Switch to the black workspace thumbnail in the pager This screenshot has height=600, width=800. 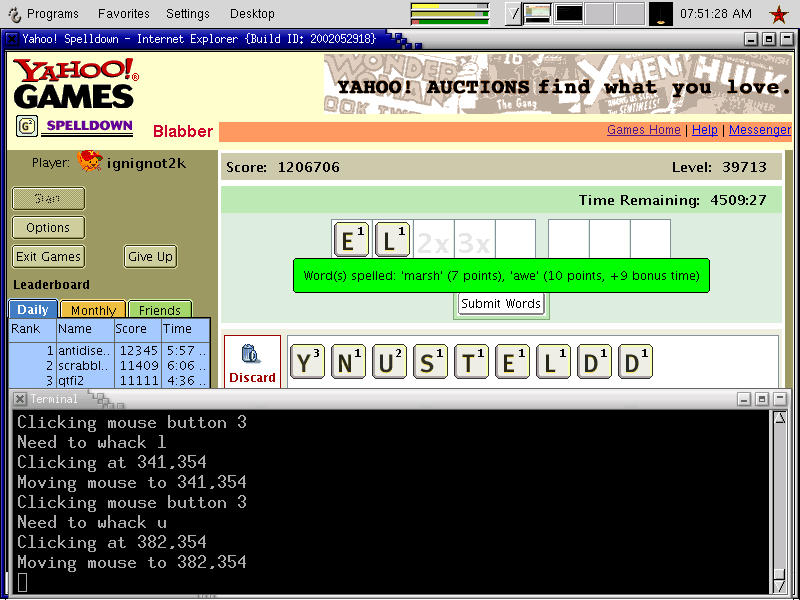(569, 14)
